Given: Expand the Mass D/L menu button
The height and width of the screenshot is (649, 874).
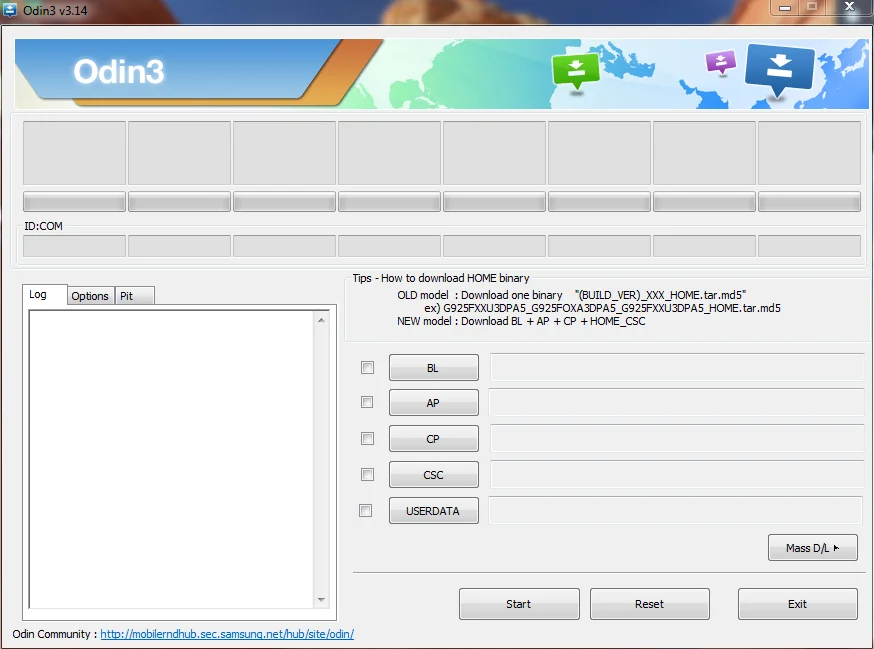Looking at the screenshot, I should click(813, 548).
